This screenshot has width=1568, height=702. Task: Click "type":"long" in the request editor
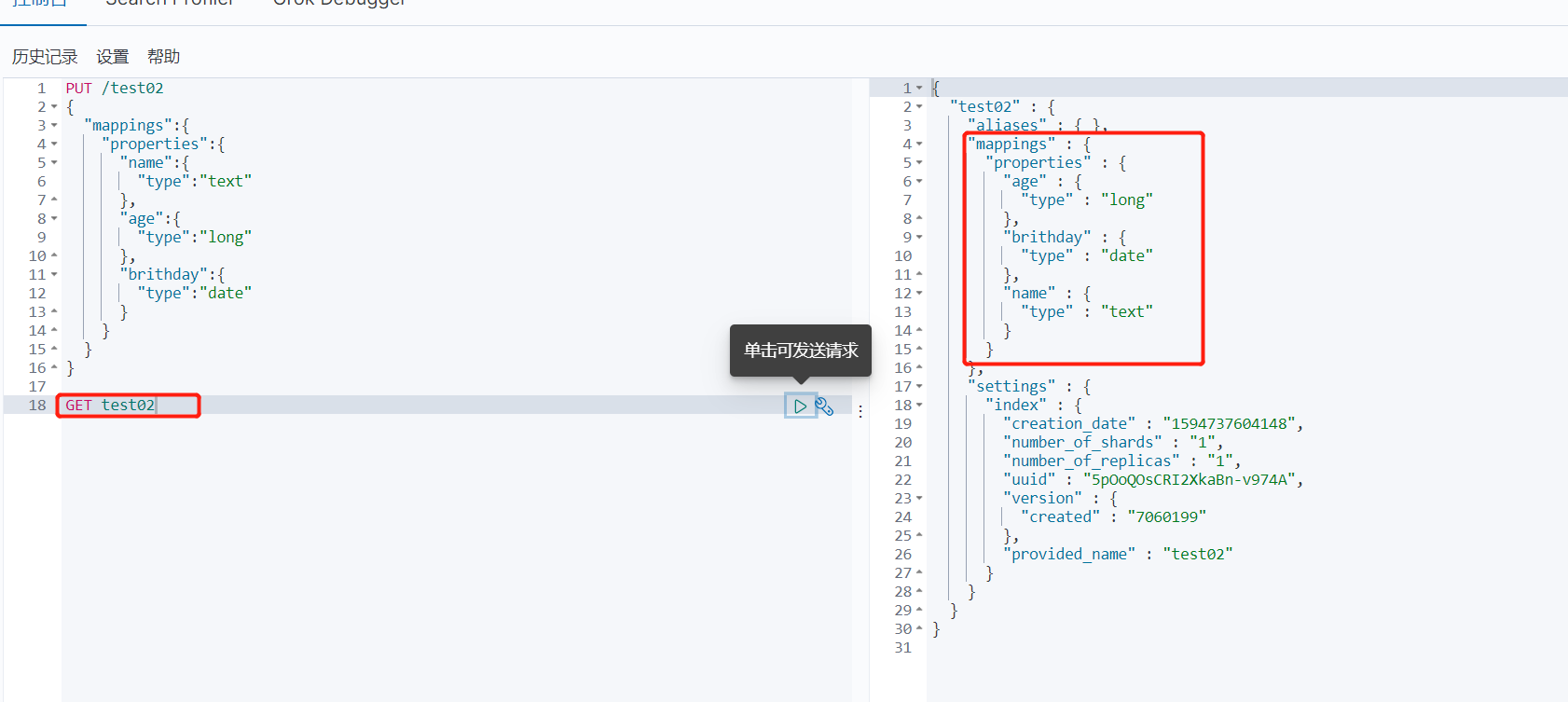pyautogui.click(x=195, y=238)
